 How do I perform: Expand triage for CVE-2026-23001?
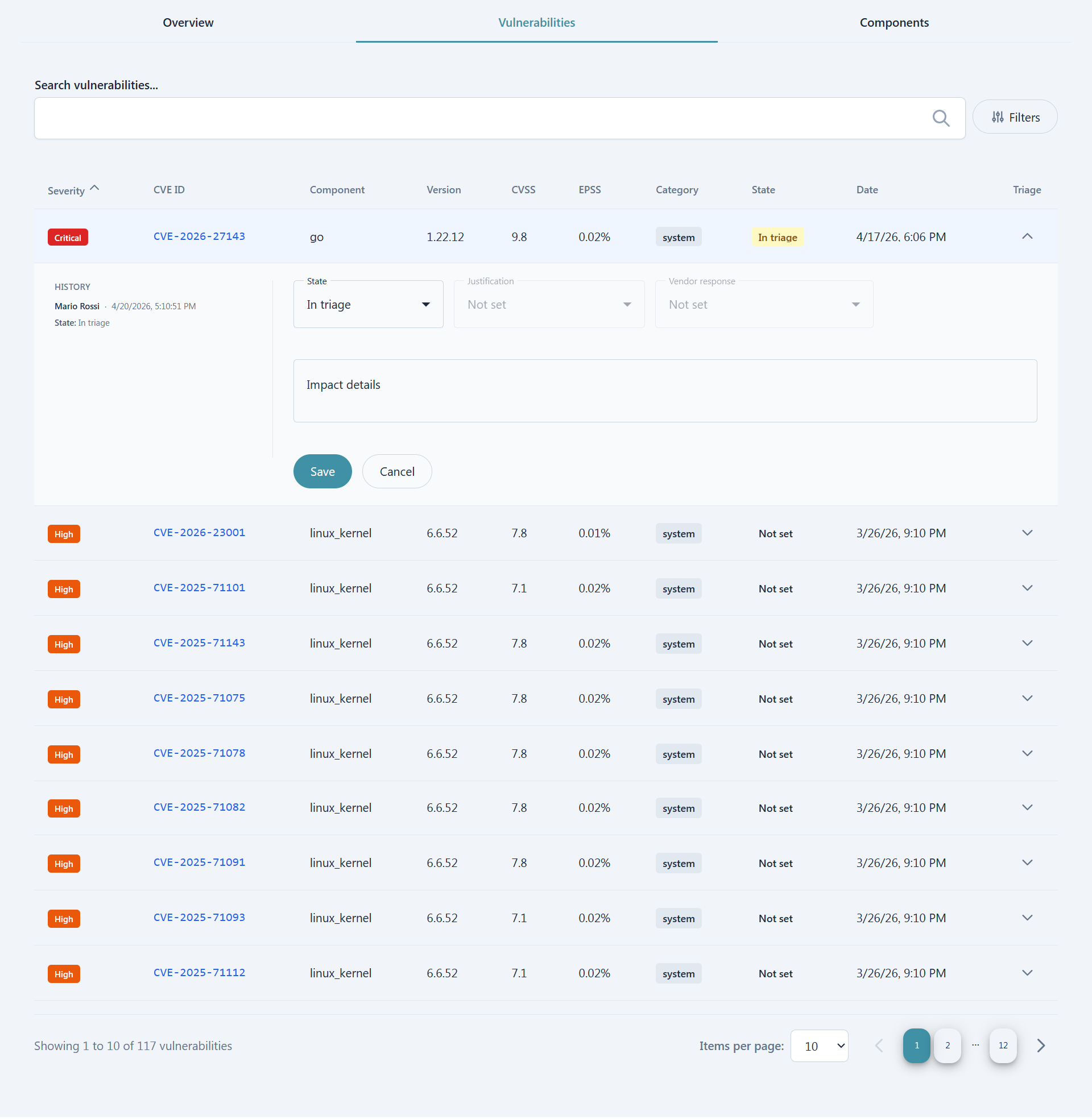click(x=1027, y=533)
